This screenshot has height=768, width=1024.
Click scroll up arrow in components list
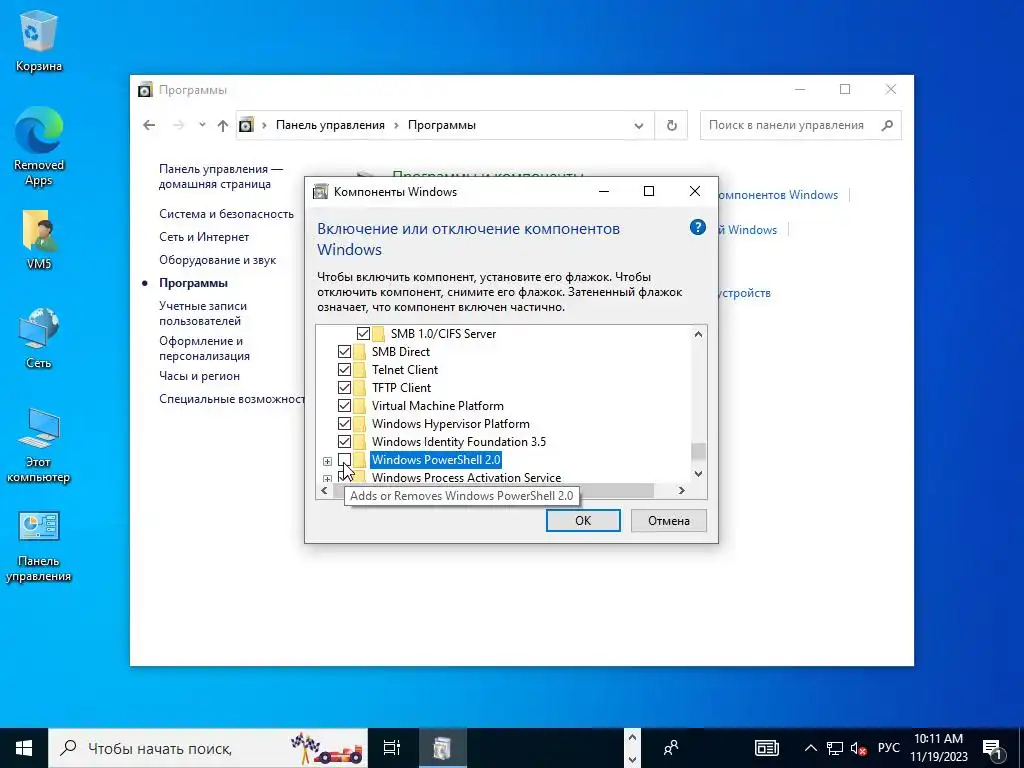click(x=698, y=334)
